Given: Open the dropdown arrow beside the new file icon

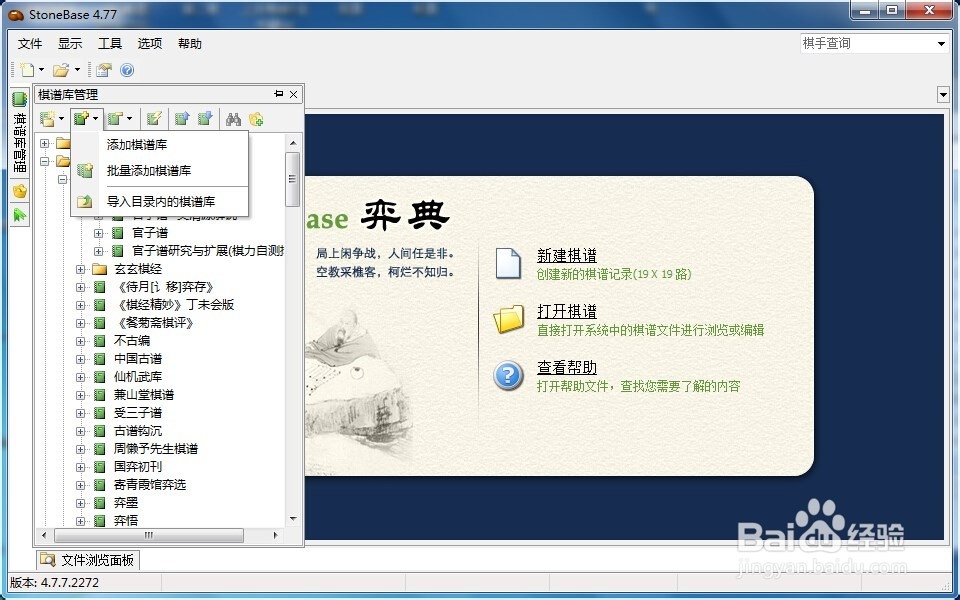Looking at the screenshot, I should pos(42,70).
